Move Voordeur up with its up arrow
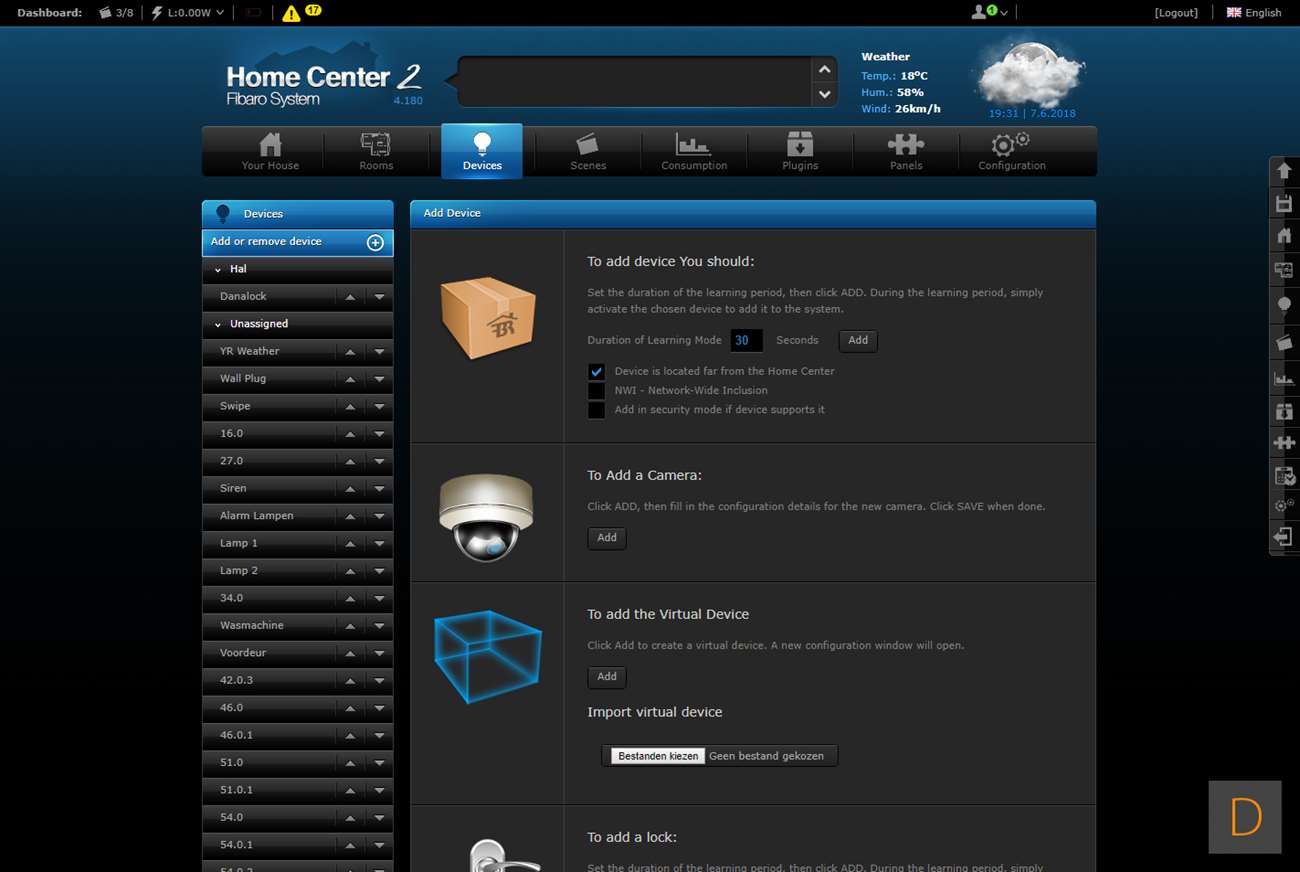This screenshot has width=1300, height=872. 350,653
